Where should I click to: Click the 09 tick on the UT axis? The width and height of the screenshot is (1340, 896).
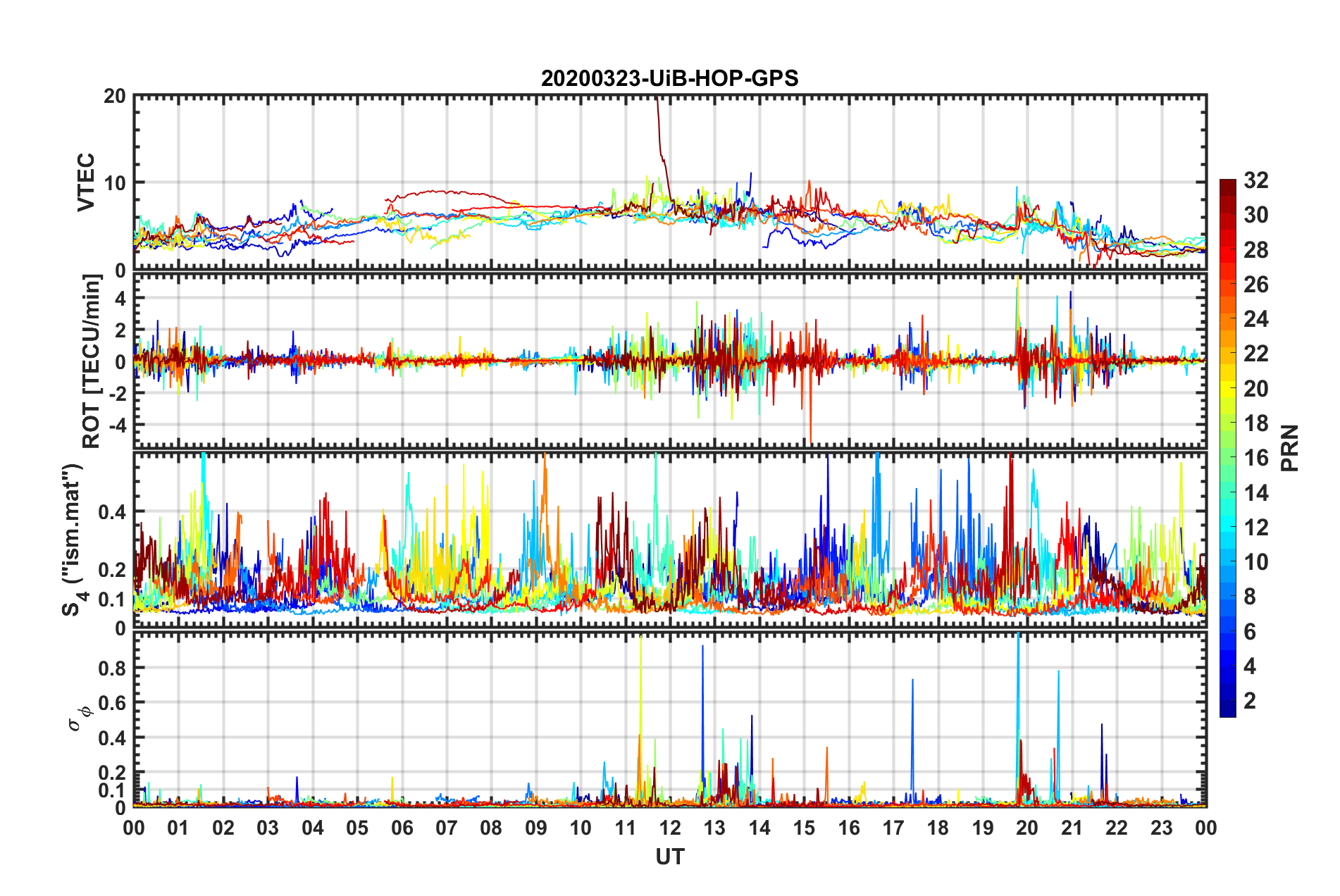coord(536,828)
